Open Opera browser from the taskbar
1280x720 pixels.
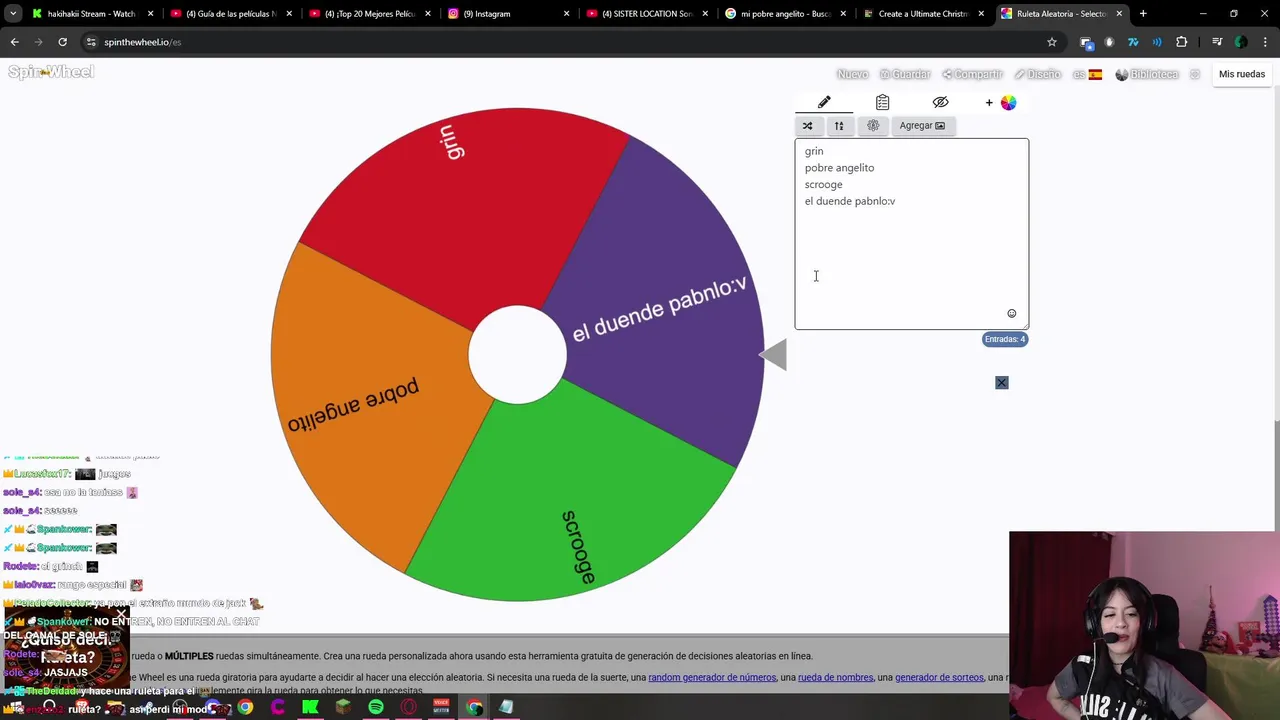[408, 707]
